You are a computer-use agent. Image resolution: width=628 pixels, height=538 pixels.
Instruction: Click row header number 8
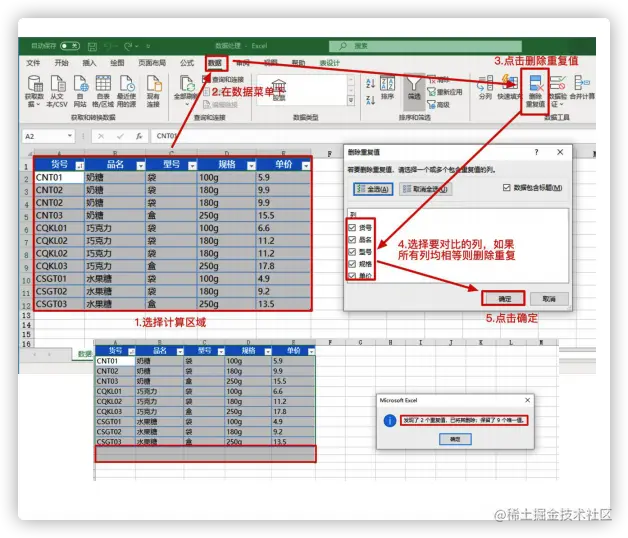(x=26, y=254)
